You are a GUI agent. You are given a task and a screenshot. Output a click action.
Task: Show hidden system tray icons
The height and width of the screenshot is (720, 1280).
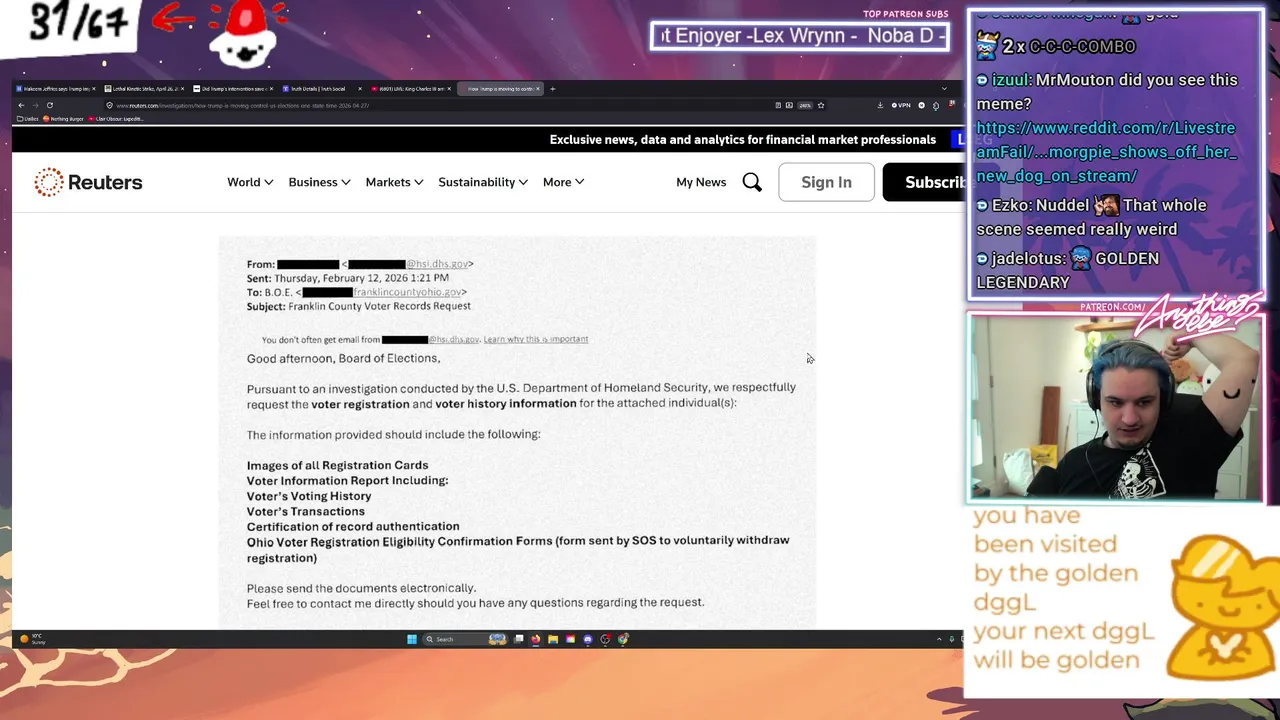pyautogui.click(x=939, y=639)
